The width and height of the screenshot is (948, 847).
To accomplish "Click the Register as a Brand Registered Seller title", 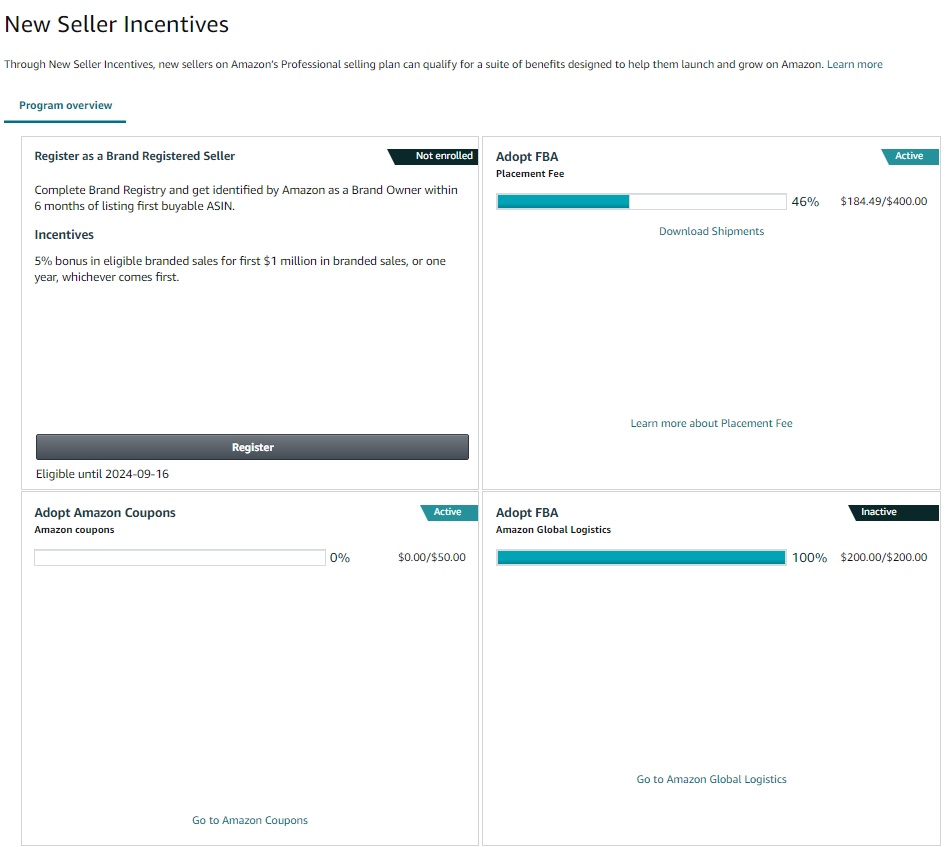I will (x=134, y=156).
